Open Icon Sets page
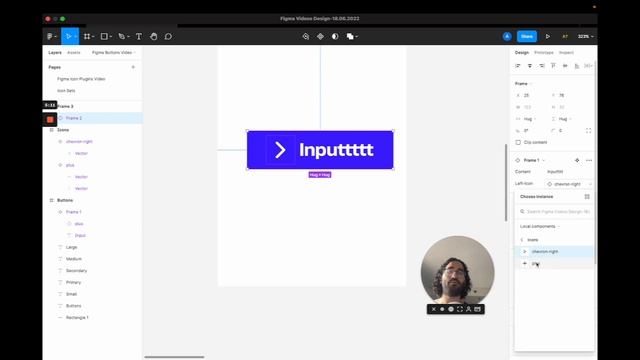The height and width of the screenshot is (360, 640). click(66, 91)
